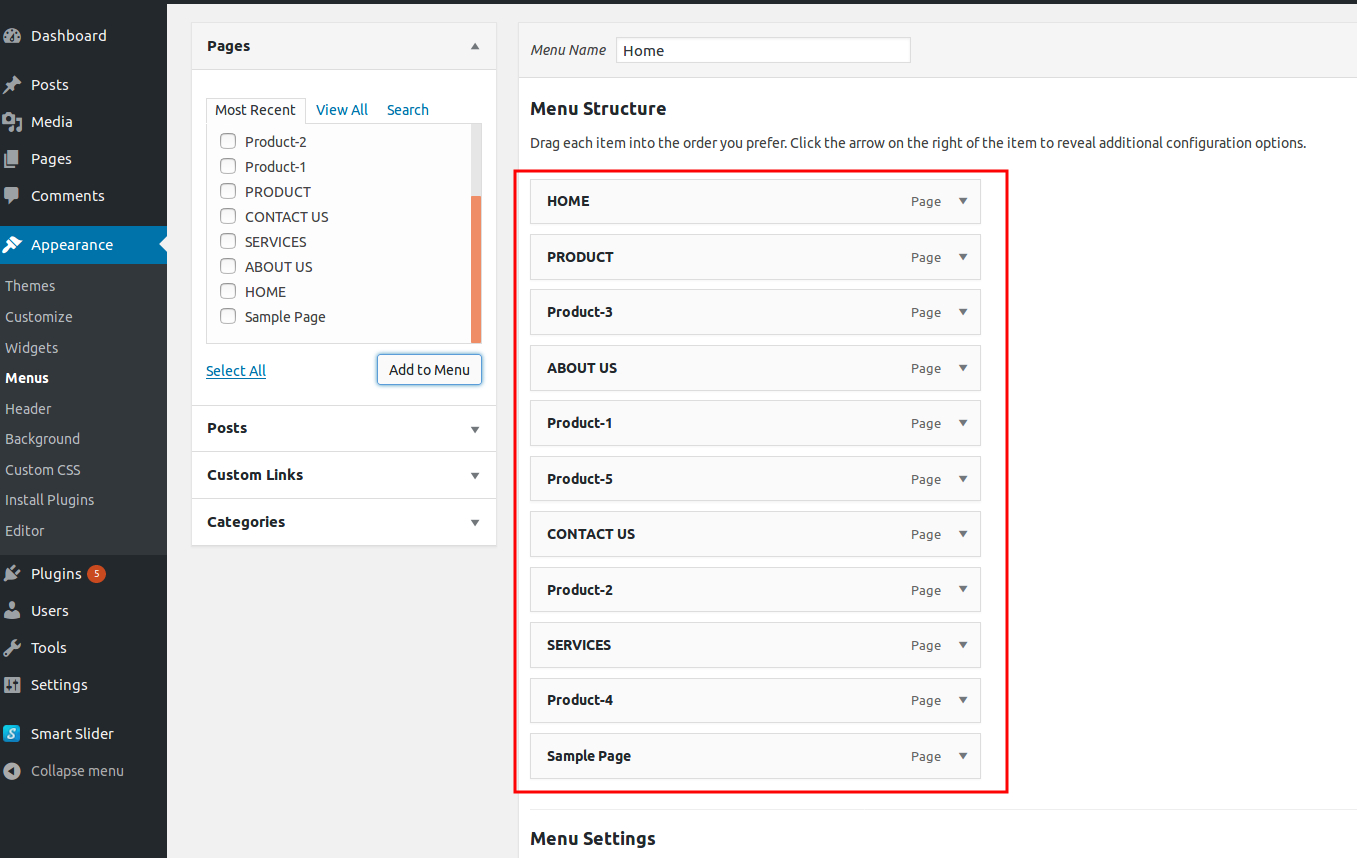Click inside the Menu Name field
The image size is (1357, 858).
762,50
